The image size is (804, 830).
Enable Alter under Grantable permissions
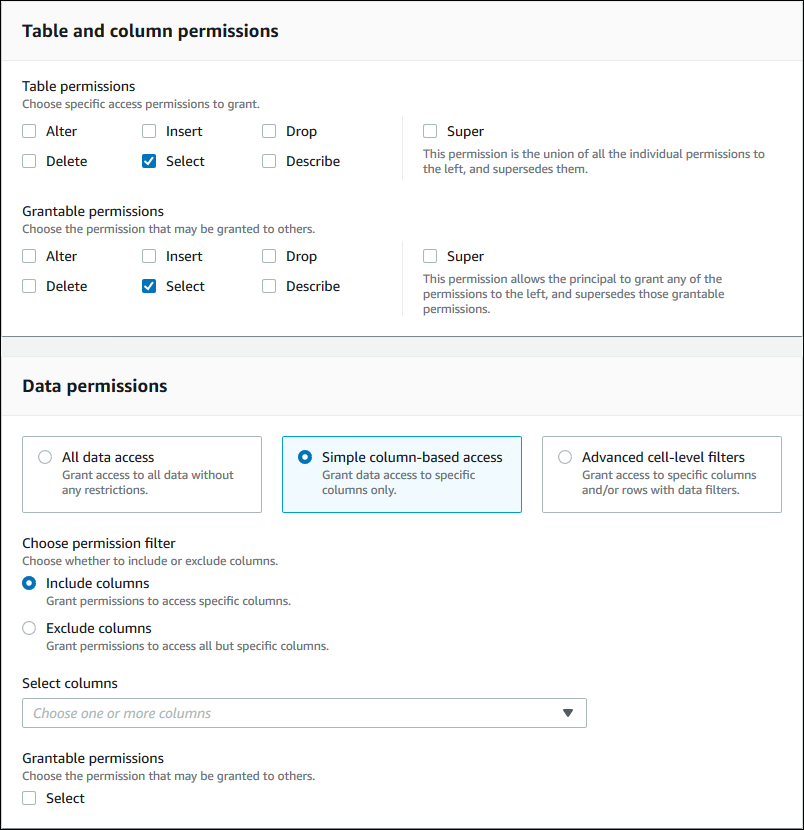click(x=29, y=256)
